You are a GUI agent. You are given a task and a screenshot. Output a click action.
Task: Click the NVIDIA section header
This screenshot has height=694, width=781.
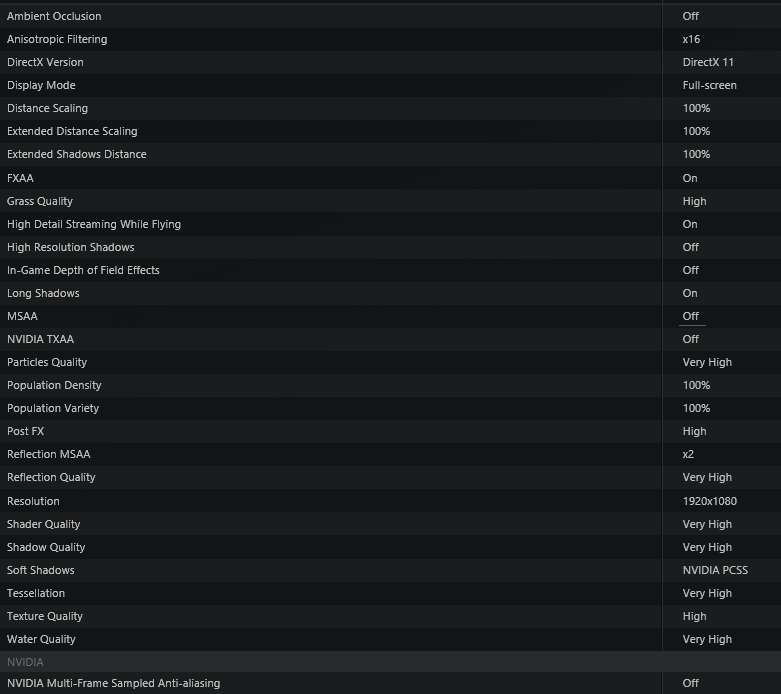(390, 662)
